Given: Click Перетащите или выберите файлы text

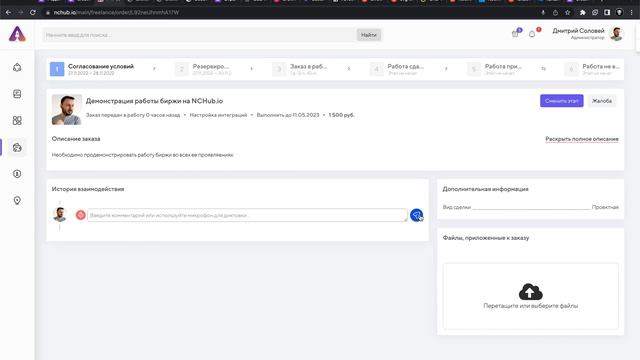Looking at the screenshot, I should tap(530, 306).
